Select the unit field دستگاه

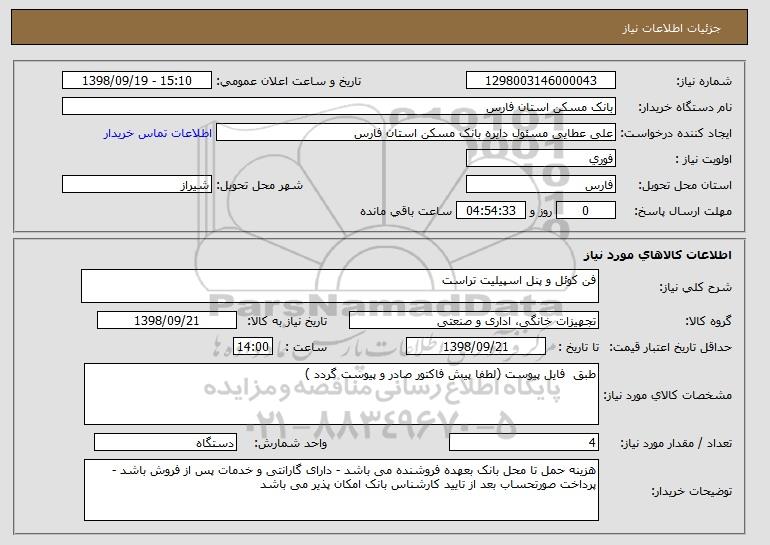coord(165,442)
